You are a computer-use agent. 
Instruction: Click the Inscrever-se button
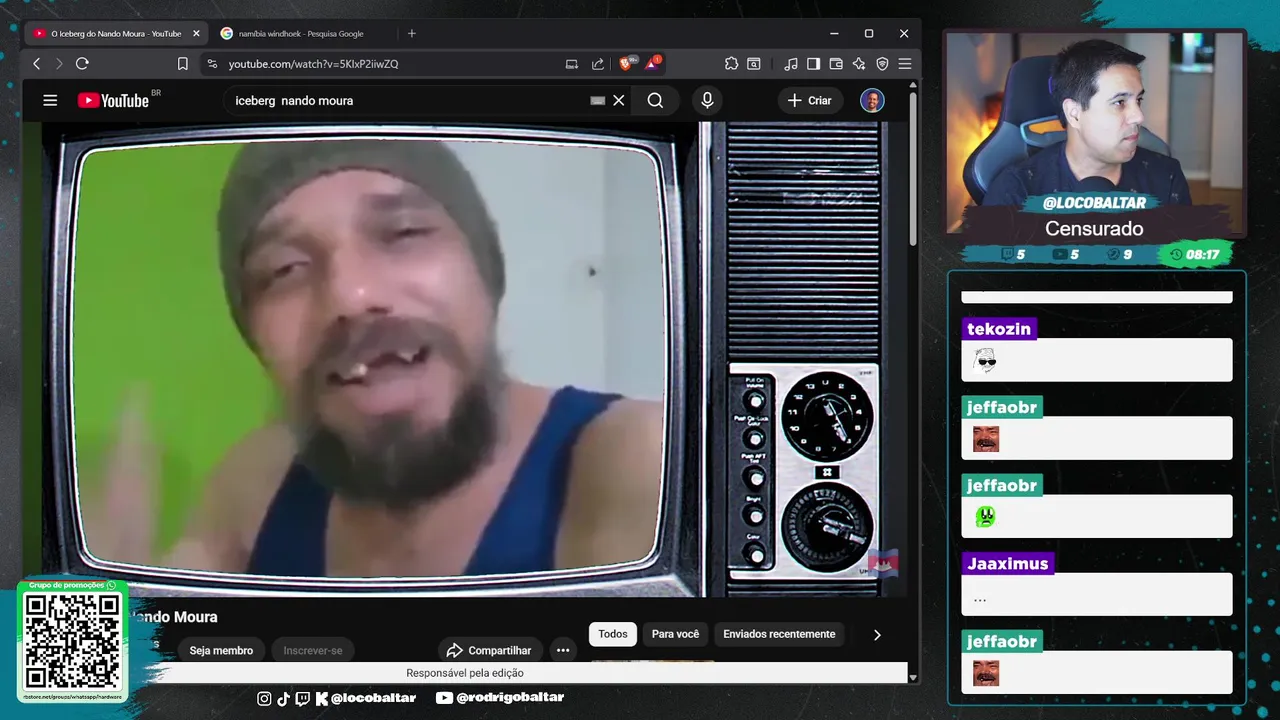point(312,650)
